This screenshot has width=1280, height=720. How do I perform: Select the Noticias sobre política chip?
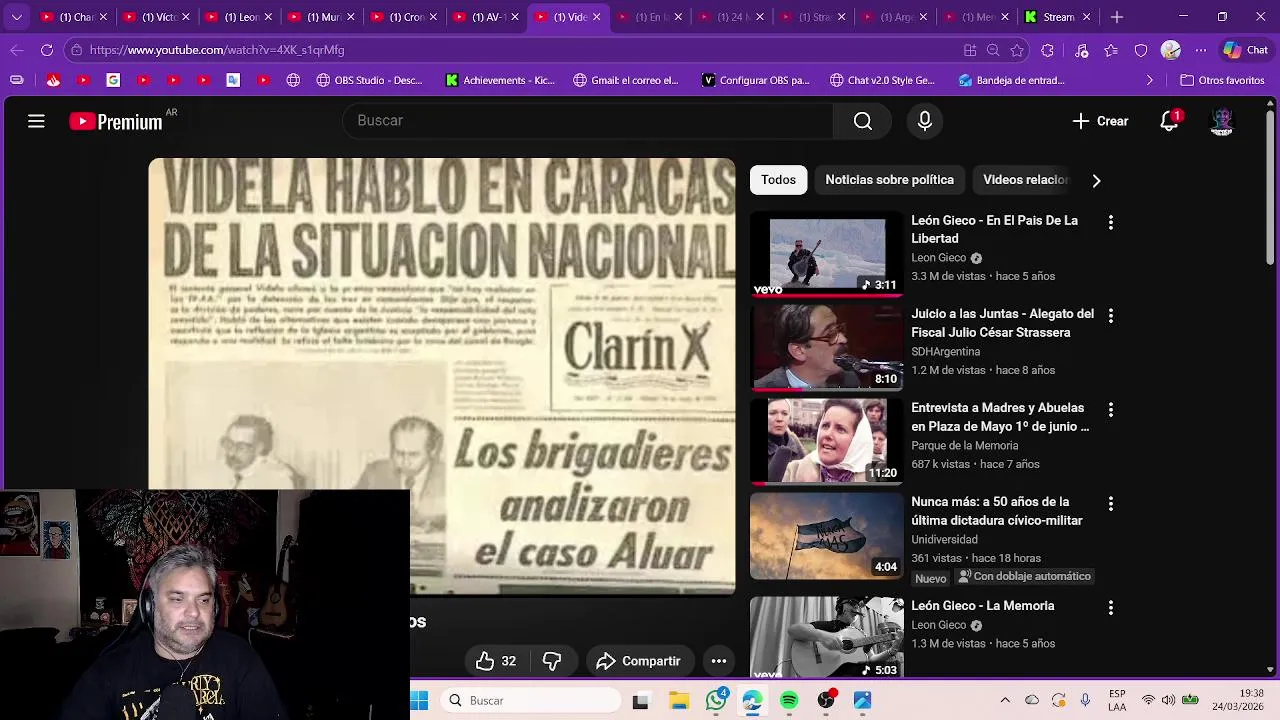click(889, 180)
